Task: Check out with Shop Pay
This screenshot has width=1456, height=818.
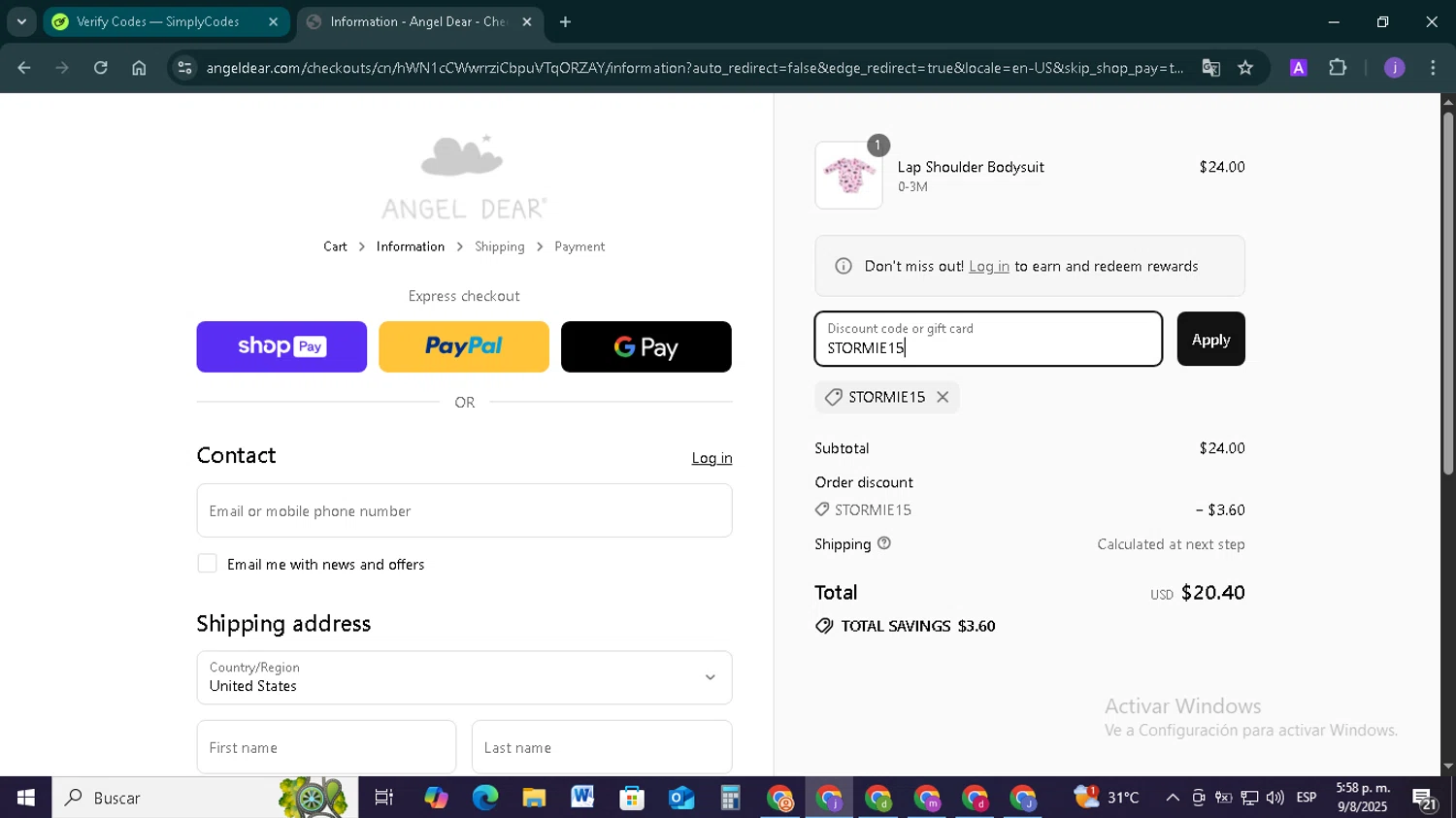Action: click(281, 346)
